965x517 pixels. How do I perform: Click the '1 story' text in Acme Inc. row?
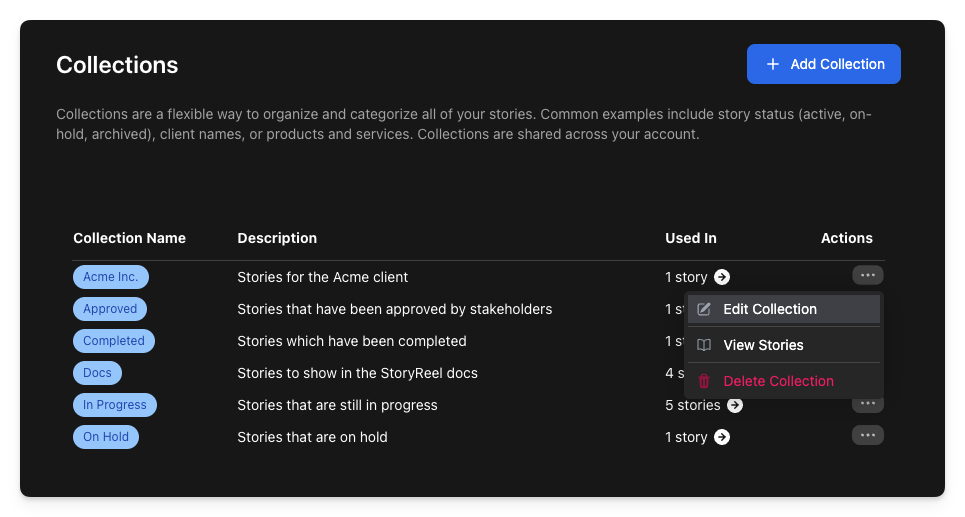coord(686,277)
